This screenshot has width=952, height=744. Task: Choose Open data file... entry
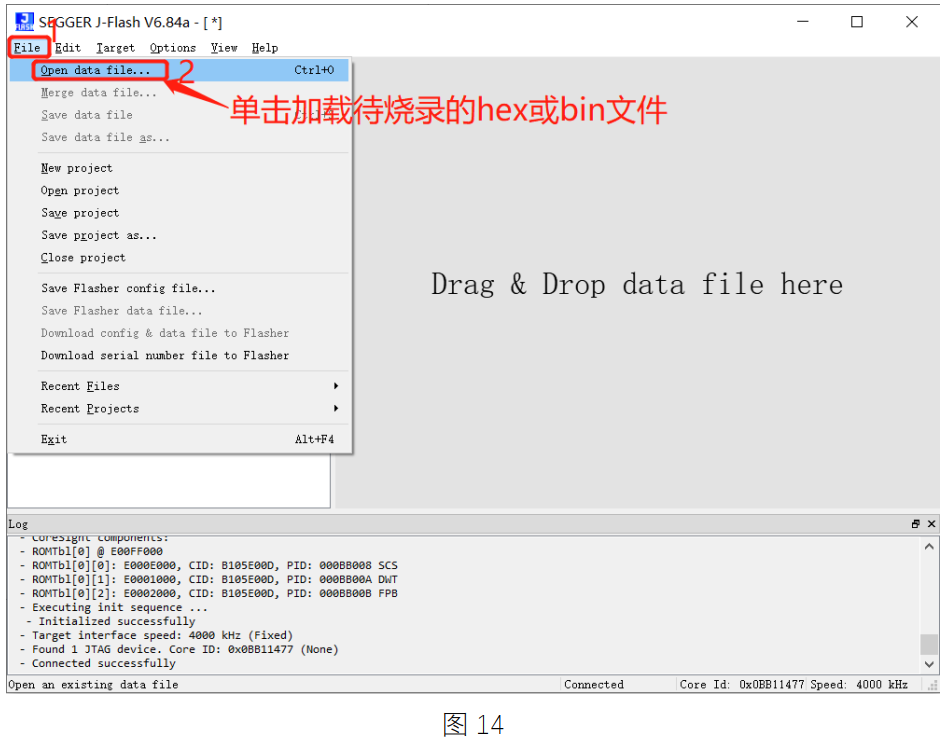click(179, 70)
